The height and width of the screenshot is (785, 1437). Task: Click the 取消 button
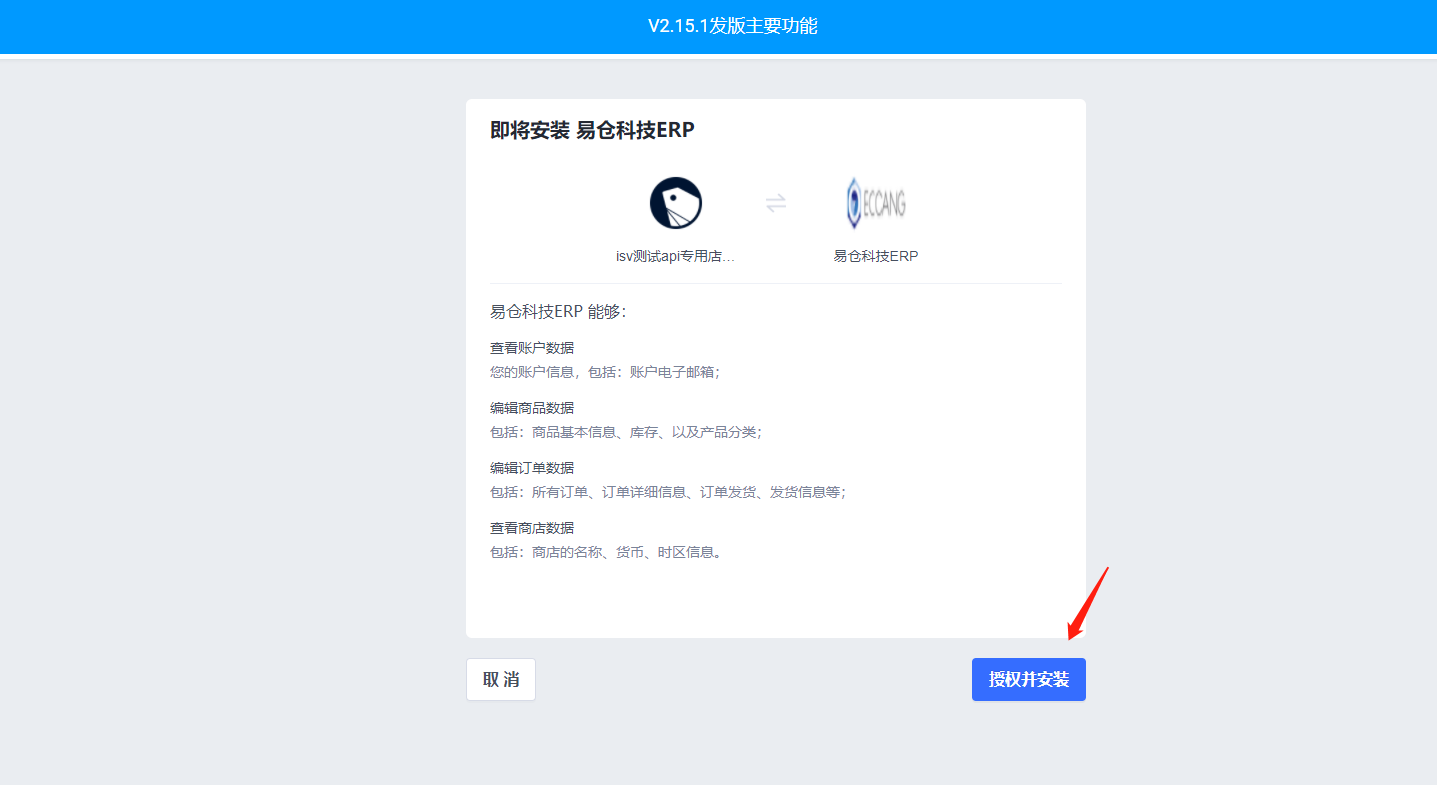pos(501,679)
